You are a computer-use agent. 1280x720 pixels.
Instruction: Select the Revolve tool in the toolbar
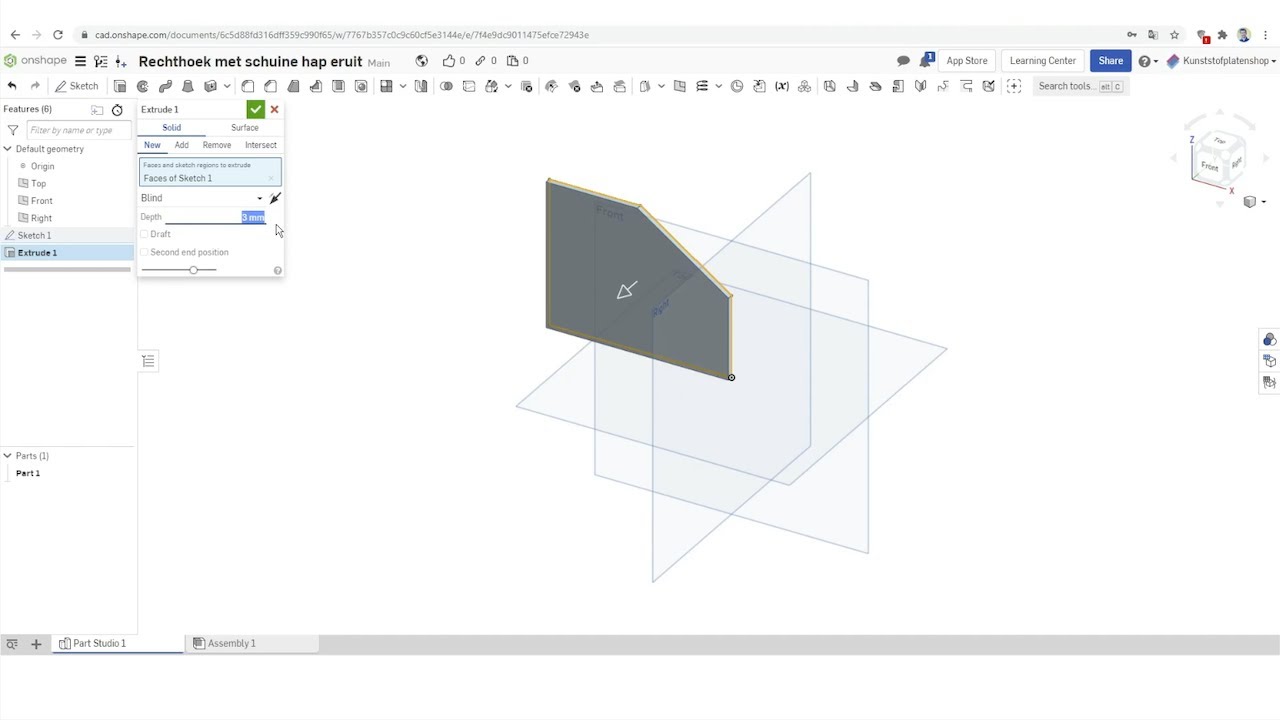pos(143,86)
